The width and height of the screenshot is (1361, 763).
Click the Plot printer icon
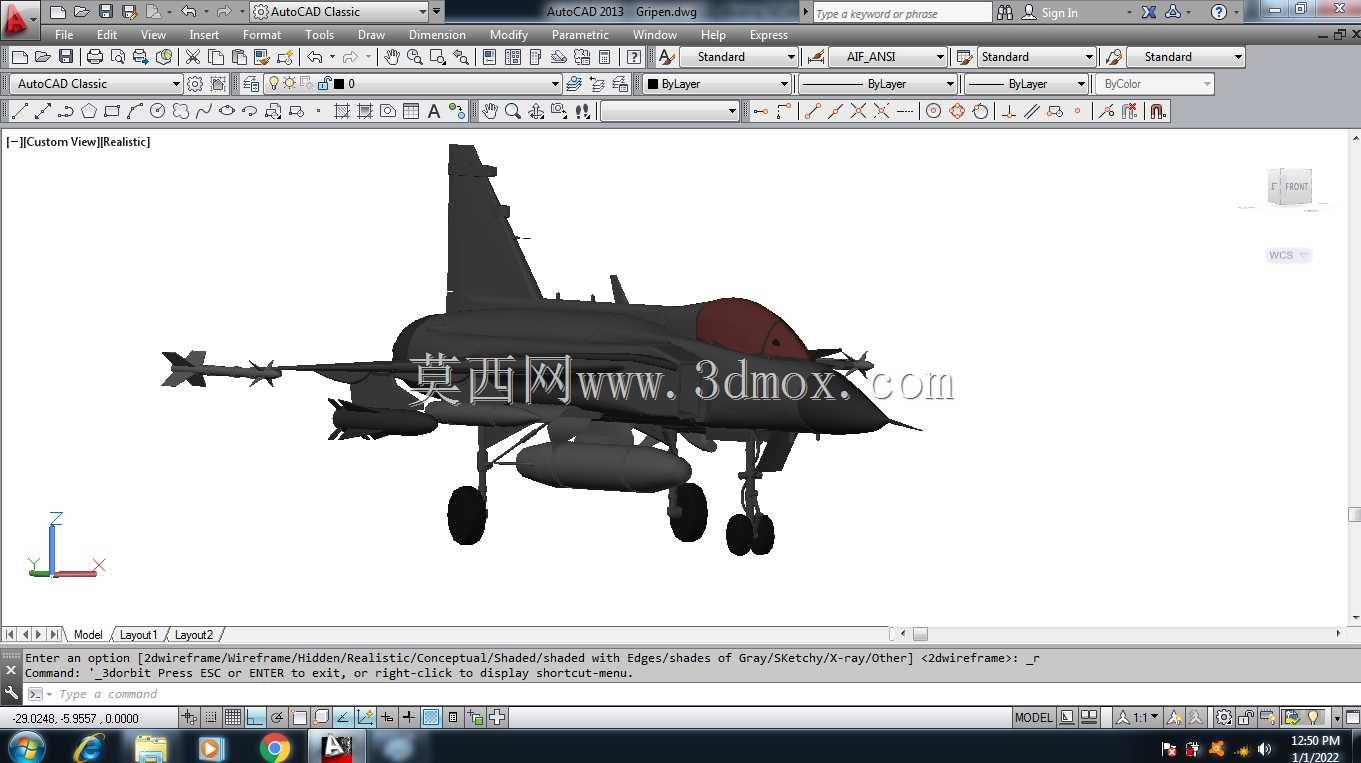coord(95,57)
